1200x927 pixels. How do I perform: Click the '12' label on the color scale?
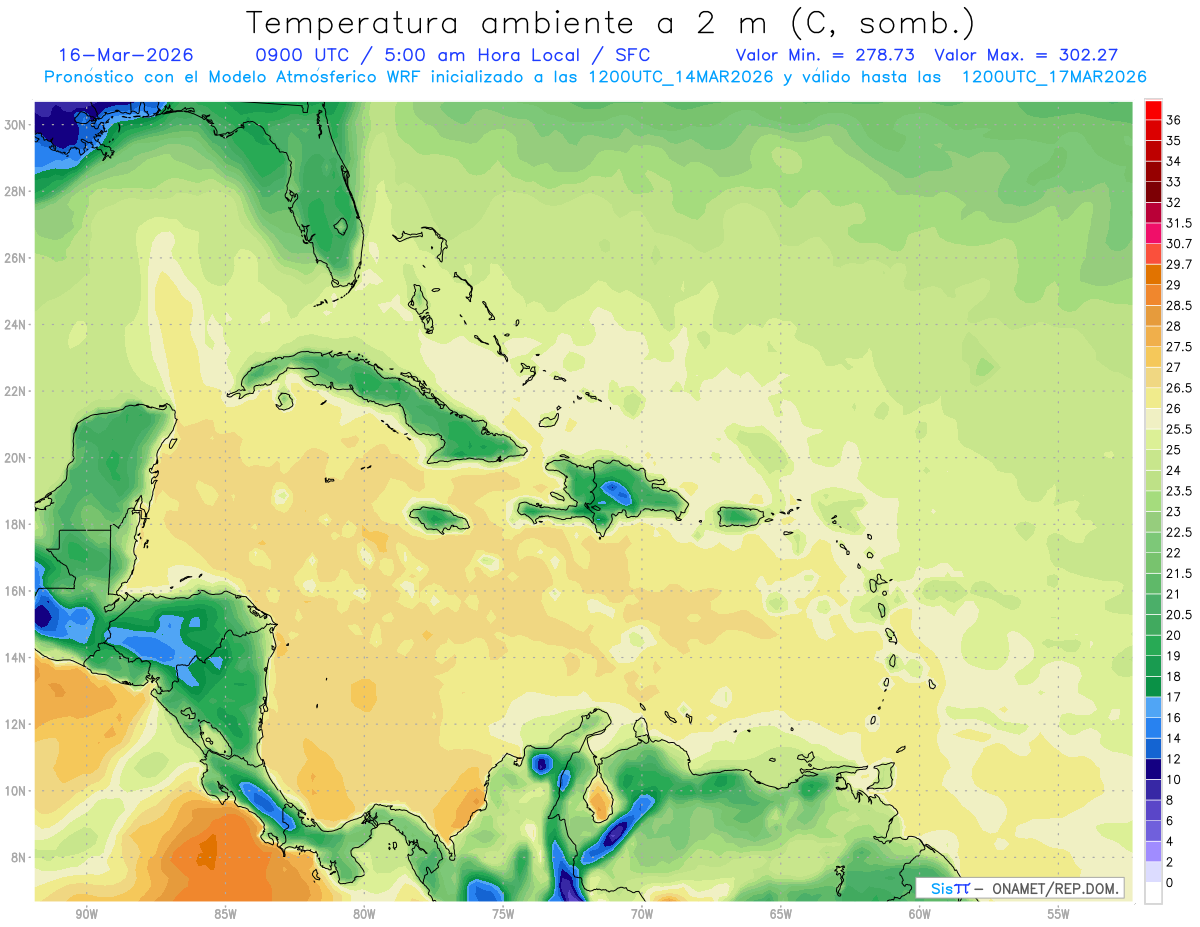click(1174, 759)
